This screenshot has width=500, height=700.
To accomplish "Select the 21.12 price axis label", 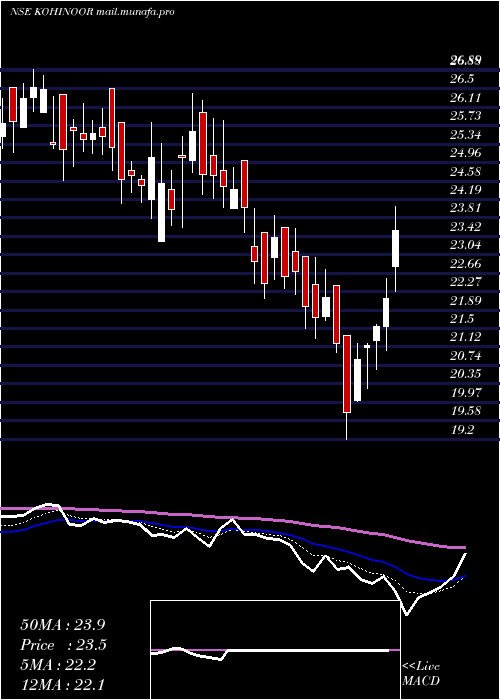I will (x=465, y=337).
